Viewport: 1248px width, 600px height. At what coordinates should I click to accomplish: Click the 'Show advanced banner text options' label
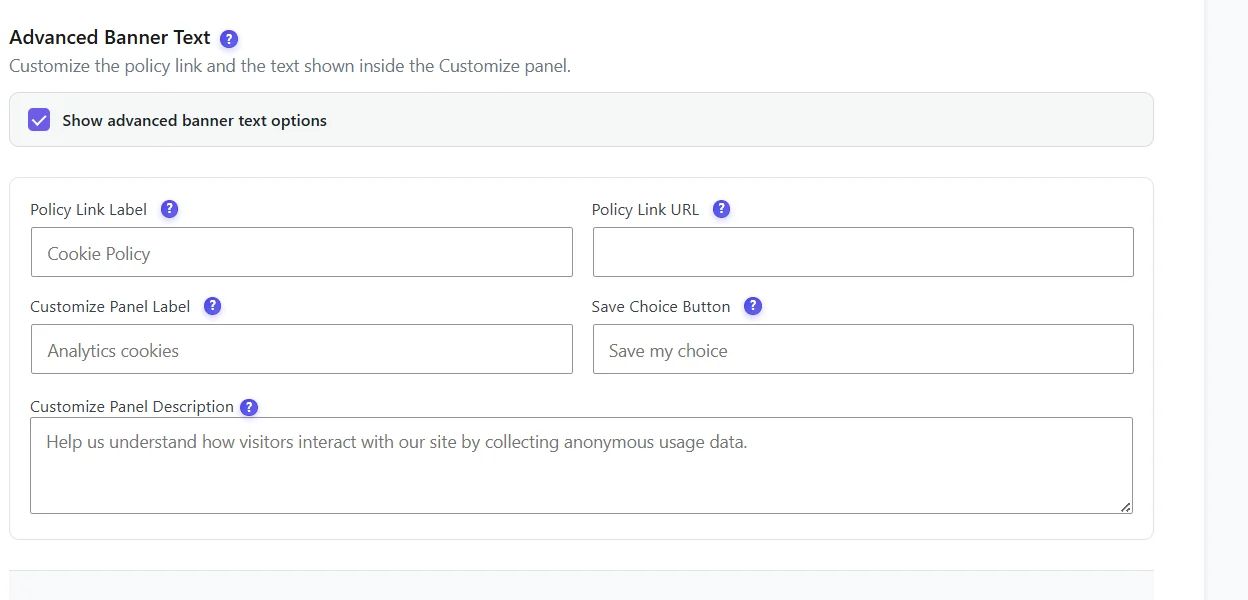click(194, 120)
